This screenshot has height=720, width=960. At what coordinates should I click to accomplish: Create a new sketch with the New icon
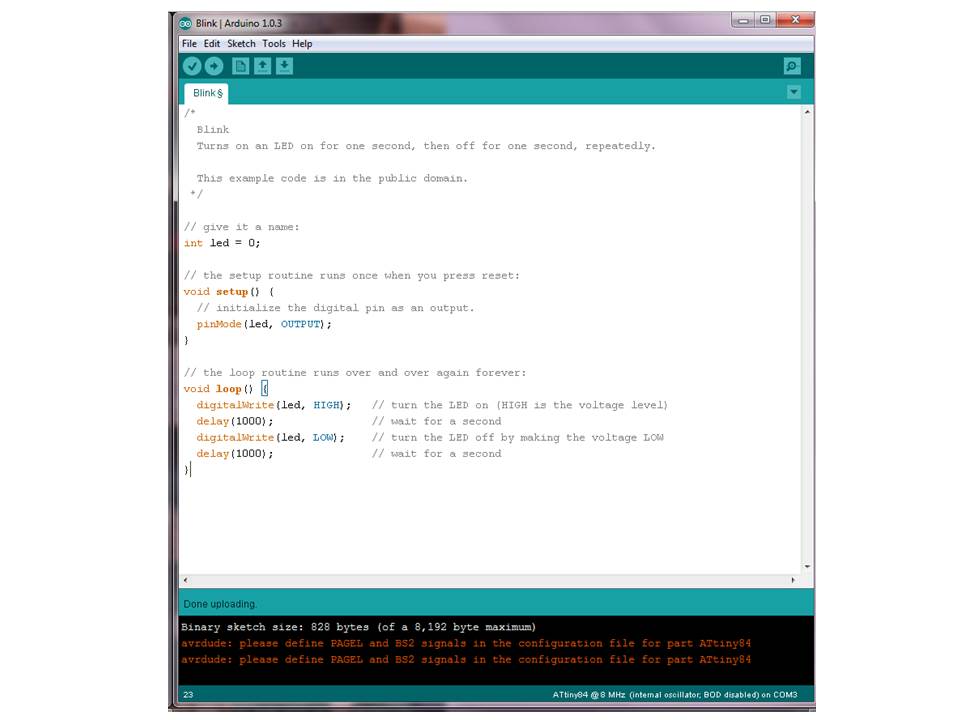coord(240,65)
